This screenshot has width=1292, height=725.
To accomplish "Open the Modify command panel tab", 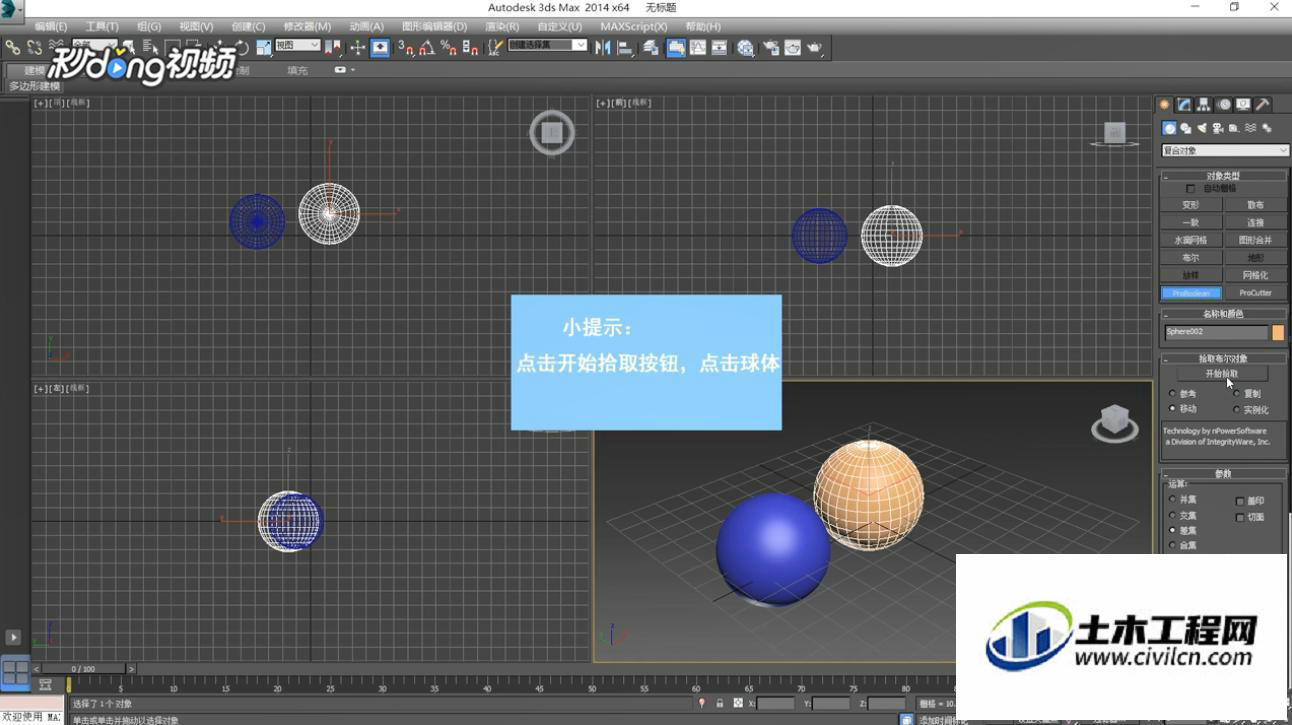I will click(x=1184, y=105).
